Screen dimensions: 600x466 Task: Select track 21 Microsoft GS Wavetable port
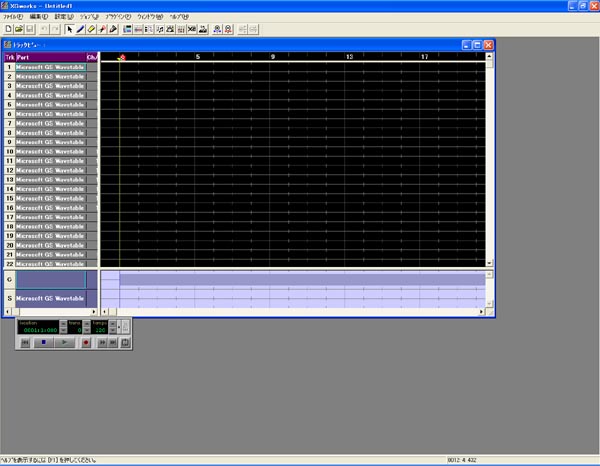click(x=51, y=254)
